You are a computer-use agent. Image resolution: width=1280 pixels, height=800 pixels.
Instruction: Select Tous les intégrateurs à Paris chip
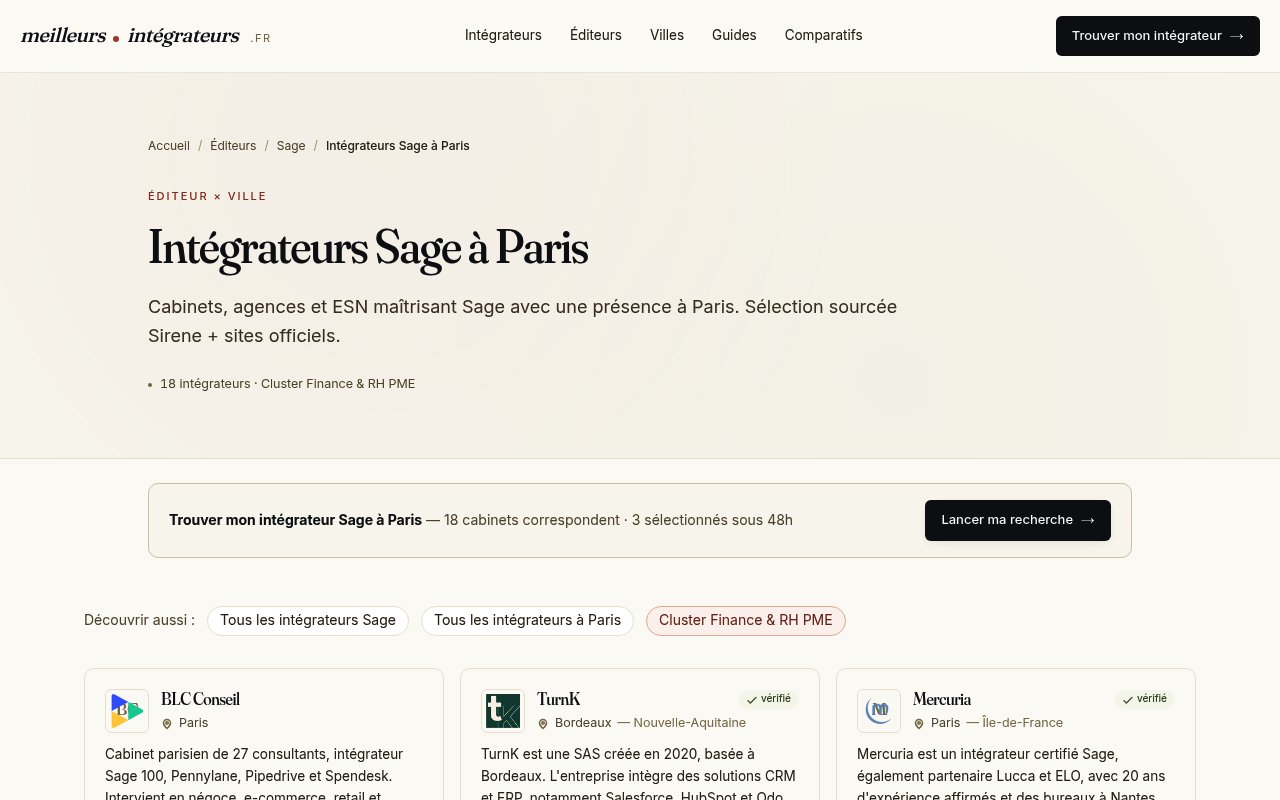[527, 620]
